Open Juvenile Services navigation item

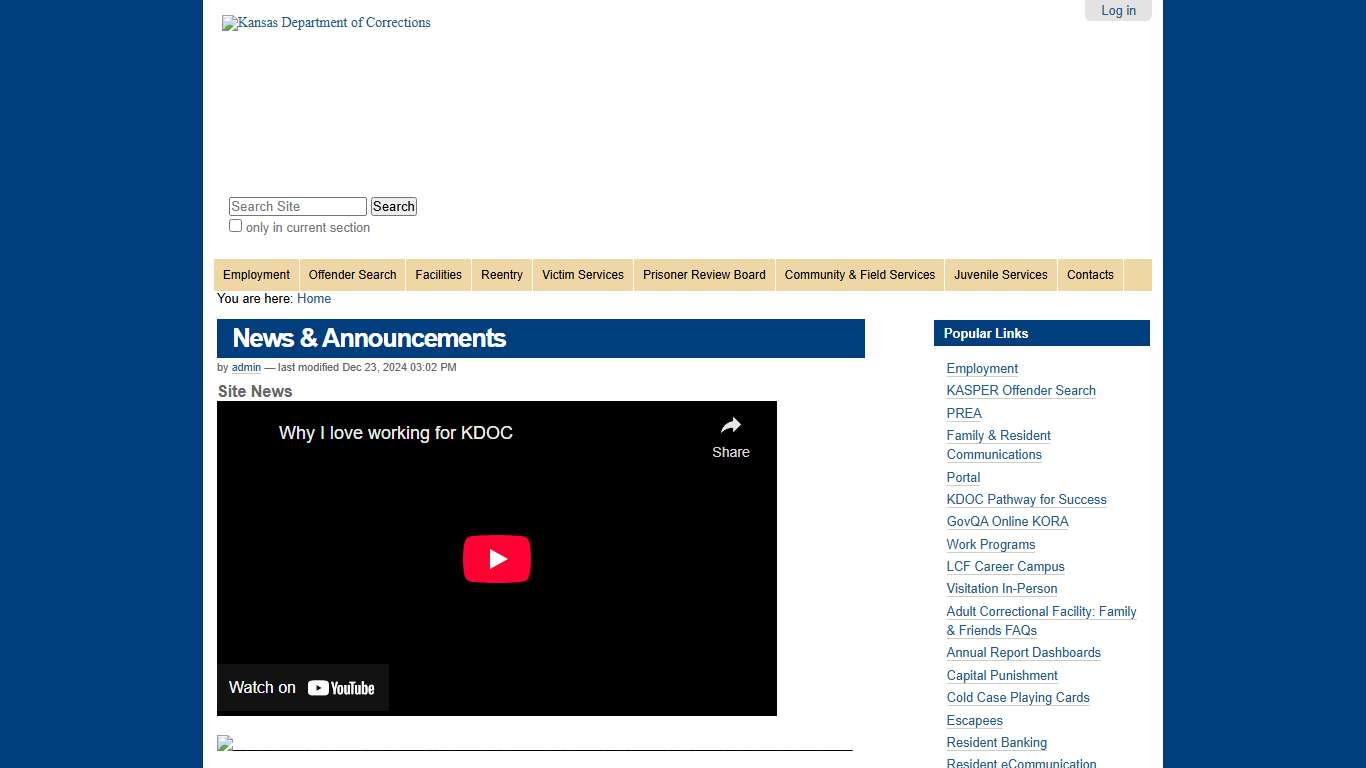click(x=1000, y=275)
